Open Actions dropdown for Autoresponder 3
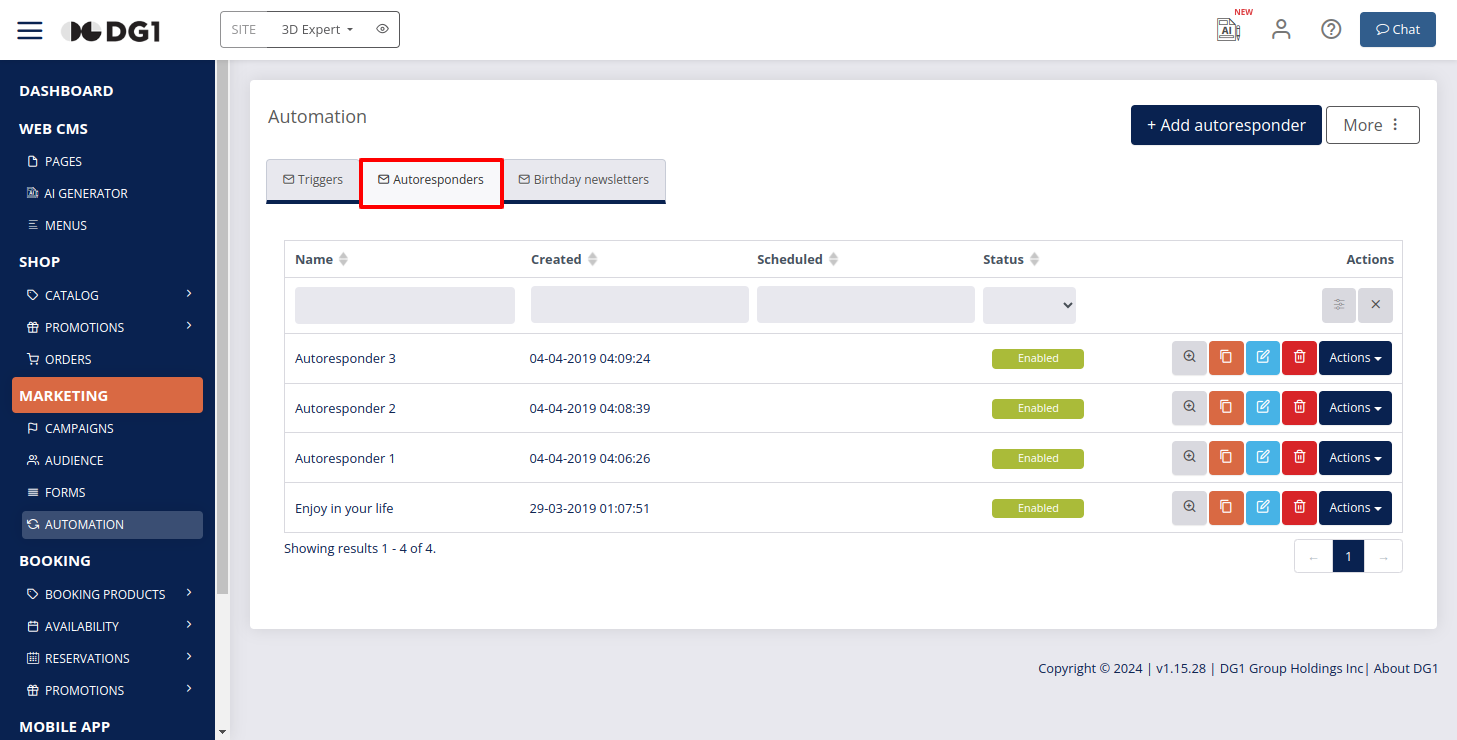This screenshot has width=1457, height=740. 1355,358
